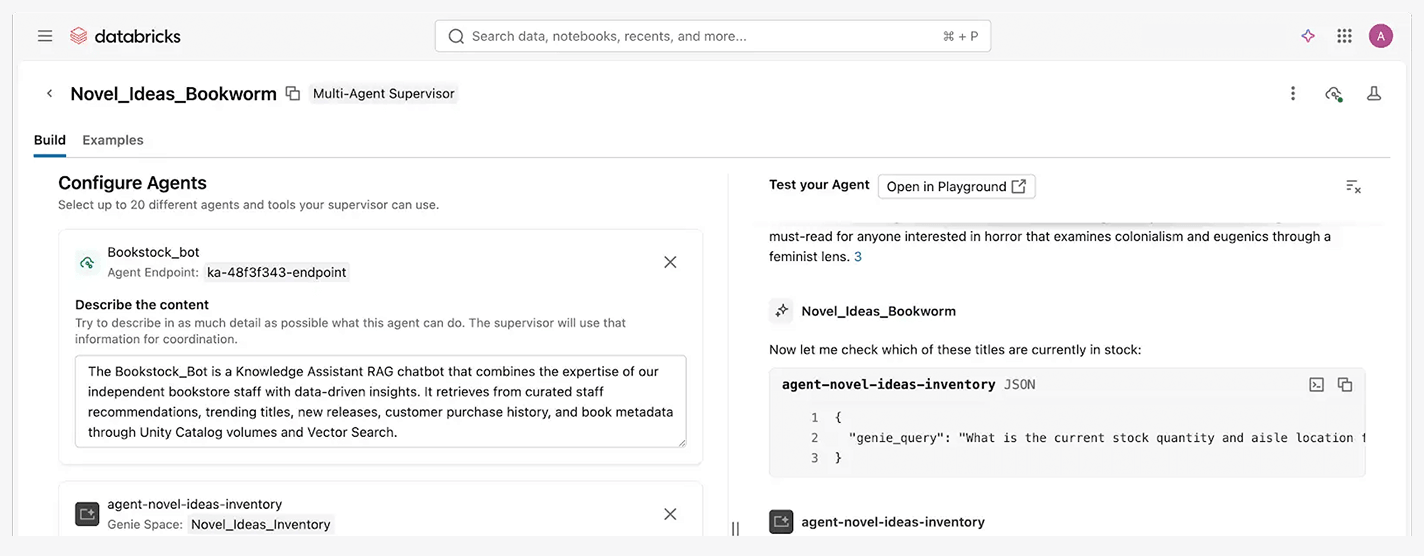Switch to the Examples tab

pos(113,140)
